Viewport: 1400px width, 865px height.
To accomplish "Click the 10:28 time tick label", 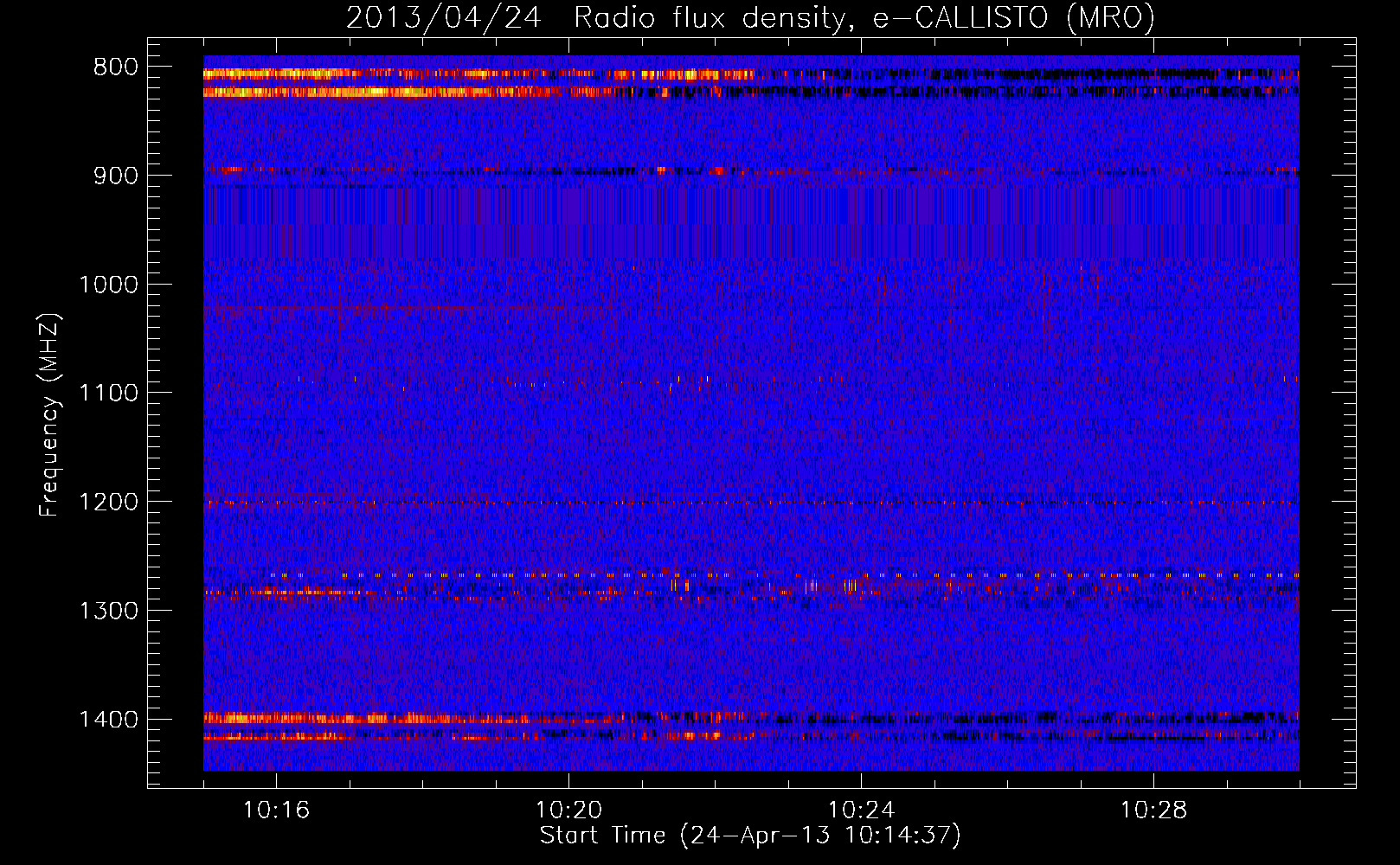I will [1153, 811].
